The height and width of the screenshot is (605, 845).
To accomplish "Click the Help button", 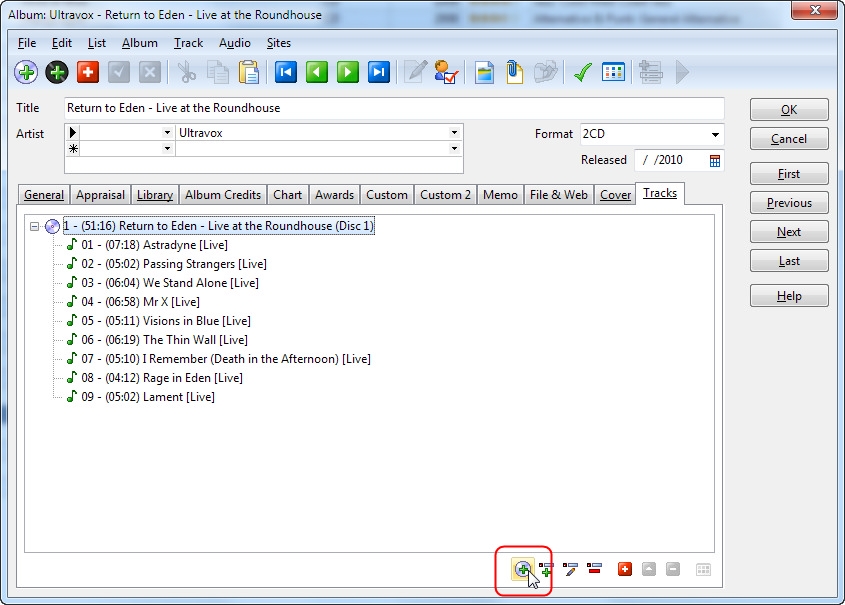I will (x=789, y=296).
